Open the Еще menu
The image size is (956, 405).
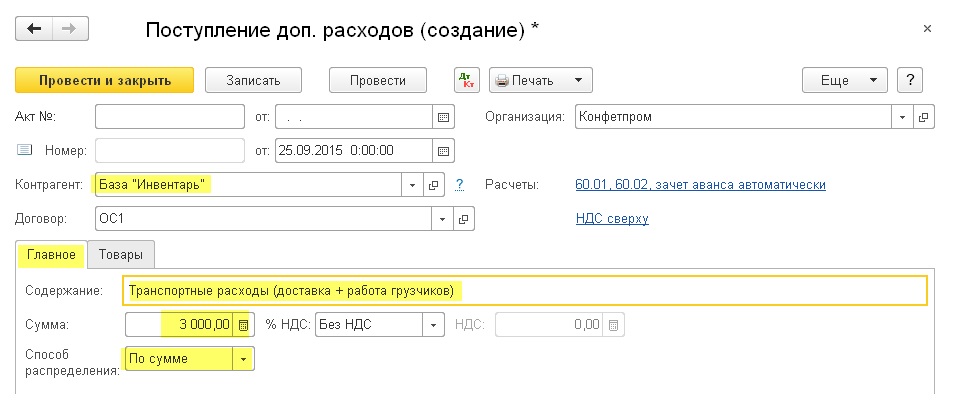844,80
